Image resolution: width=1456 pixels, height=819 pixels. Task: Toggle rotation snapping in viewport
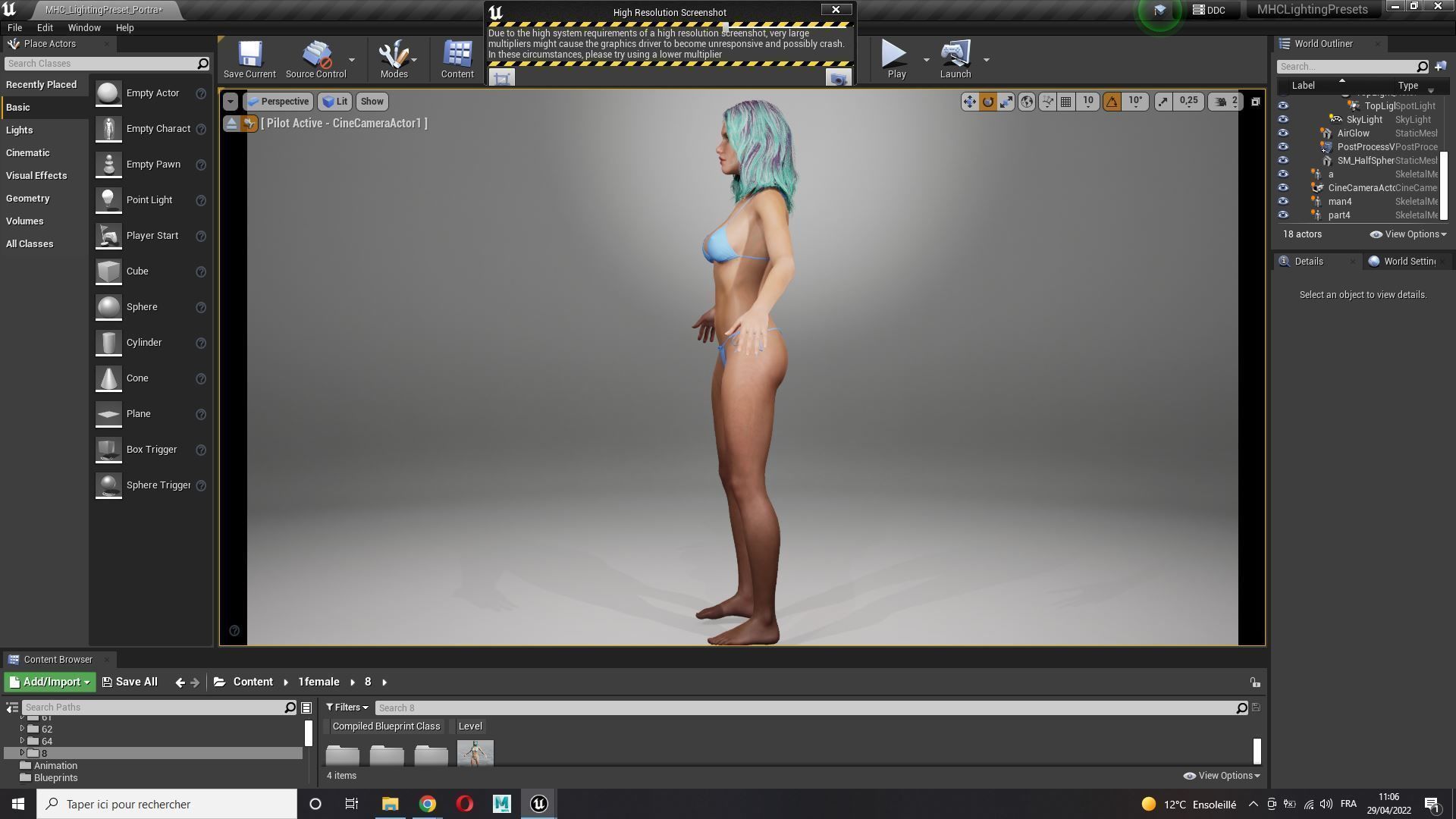click(x=1112, y=102)
